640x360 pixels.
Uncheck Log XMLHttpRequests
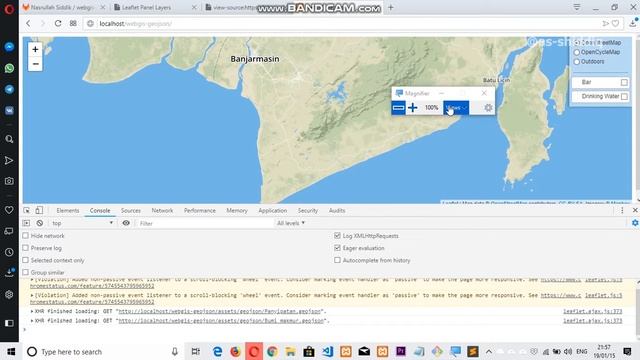337,236
